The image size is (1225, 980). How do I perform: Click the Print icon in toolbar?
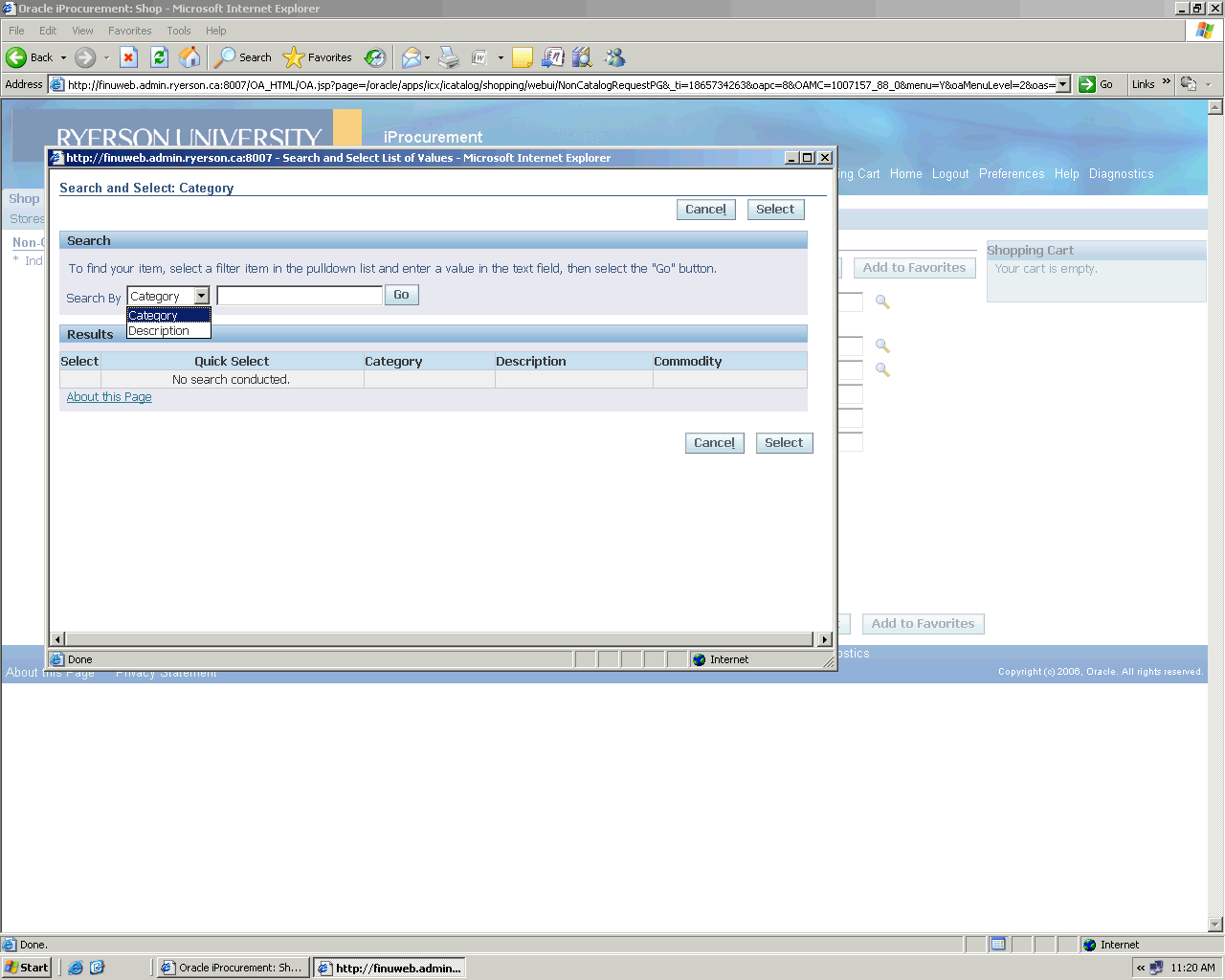(449, 57)
